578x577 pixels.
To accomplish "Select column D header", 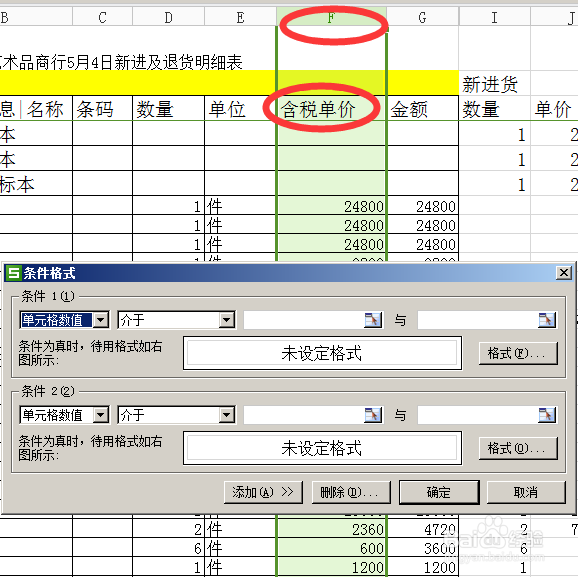I will point(168,17).
